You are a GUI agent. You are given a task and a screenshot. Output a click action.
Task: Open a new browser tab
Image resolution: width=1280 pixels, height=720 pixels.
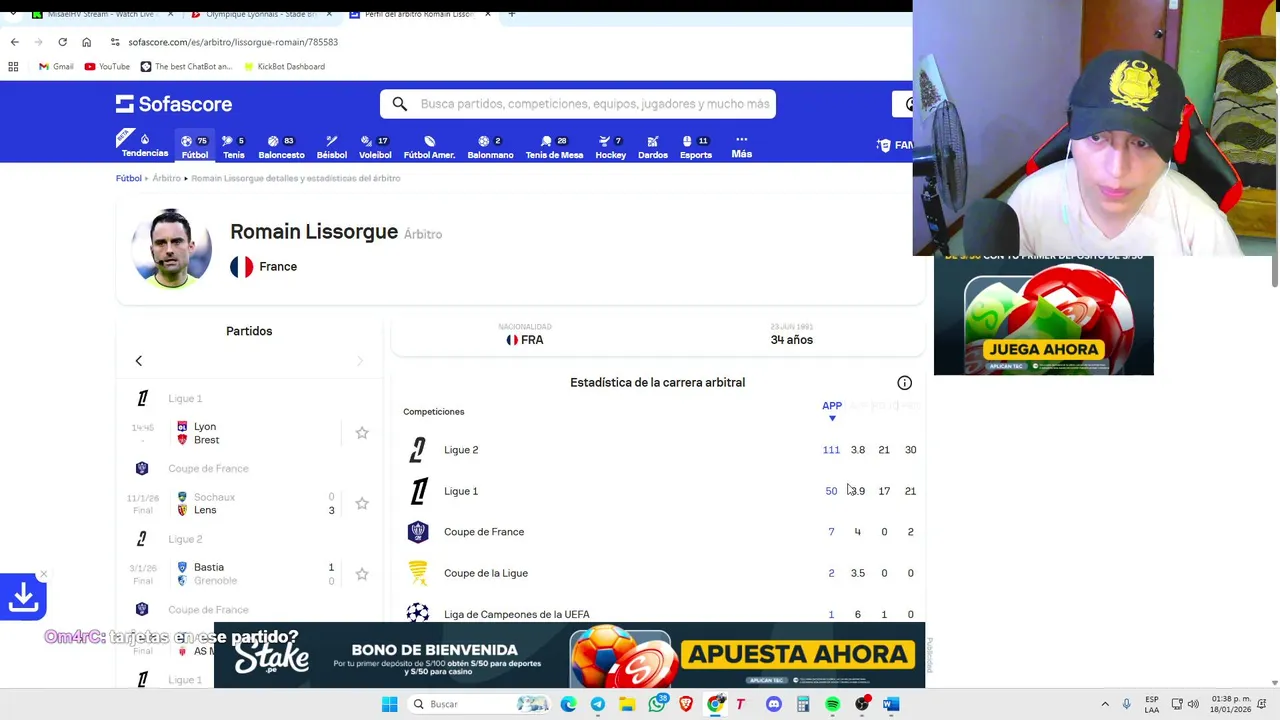click(x=511, y=14)
